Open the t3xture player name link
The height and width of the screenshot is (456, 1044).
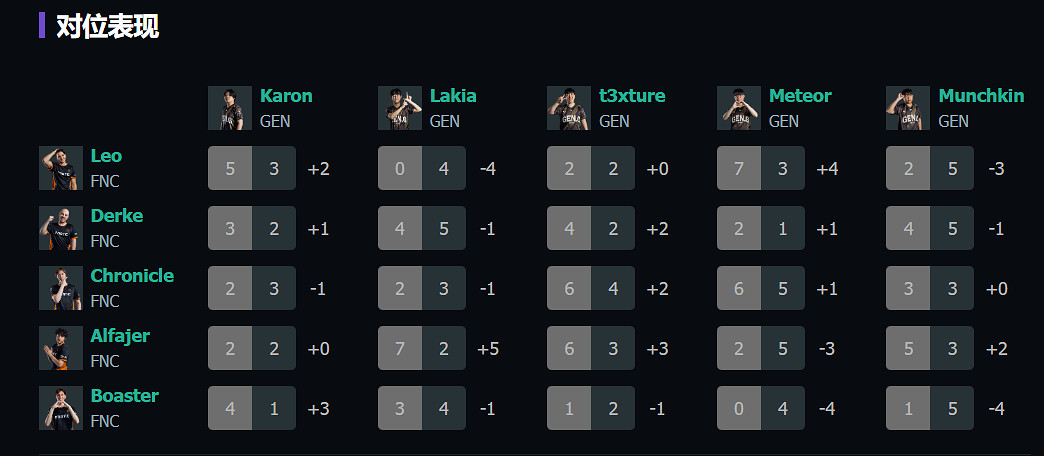click(x=632, y=96)
